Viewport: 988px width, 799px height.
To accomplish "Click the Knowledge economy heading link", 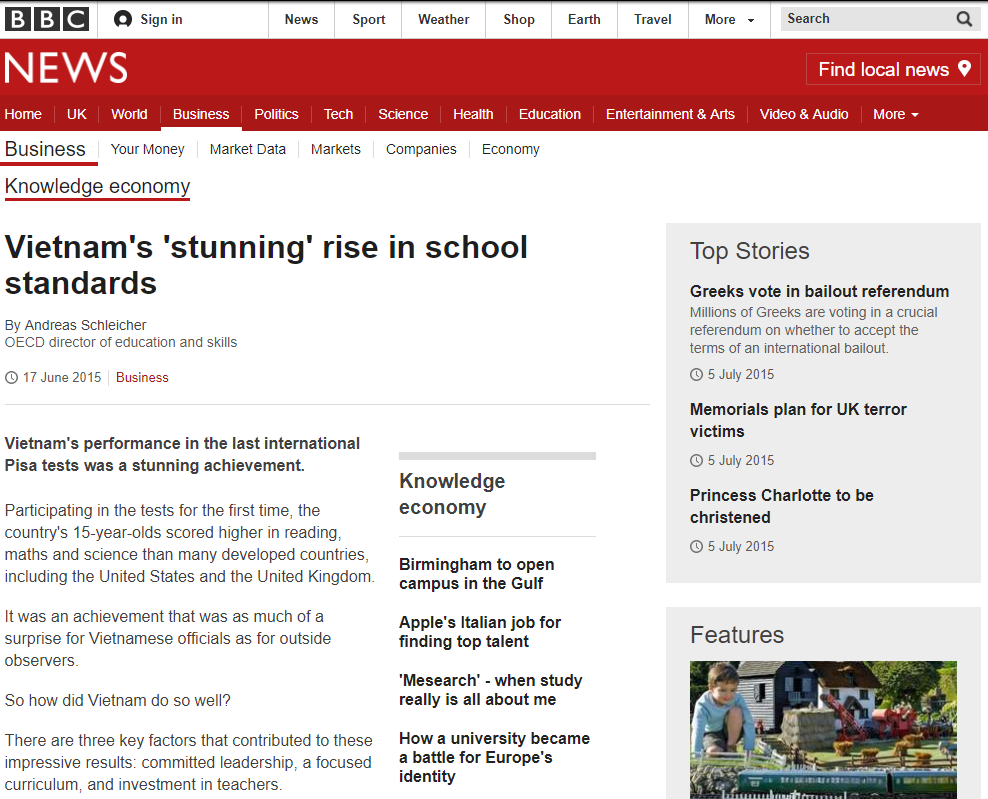I will pos(97,187).
